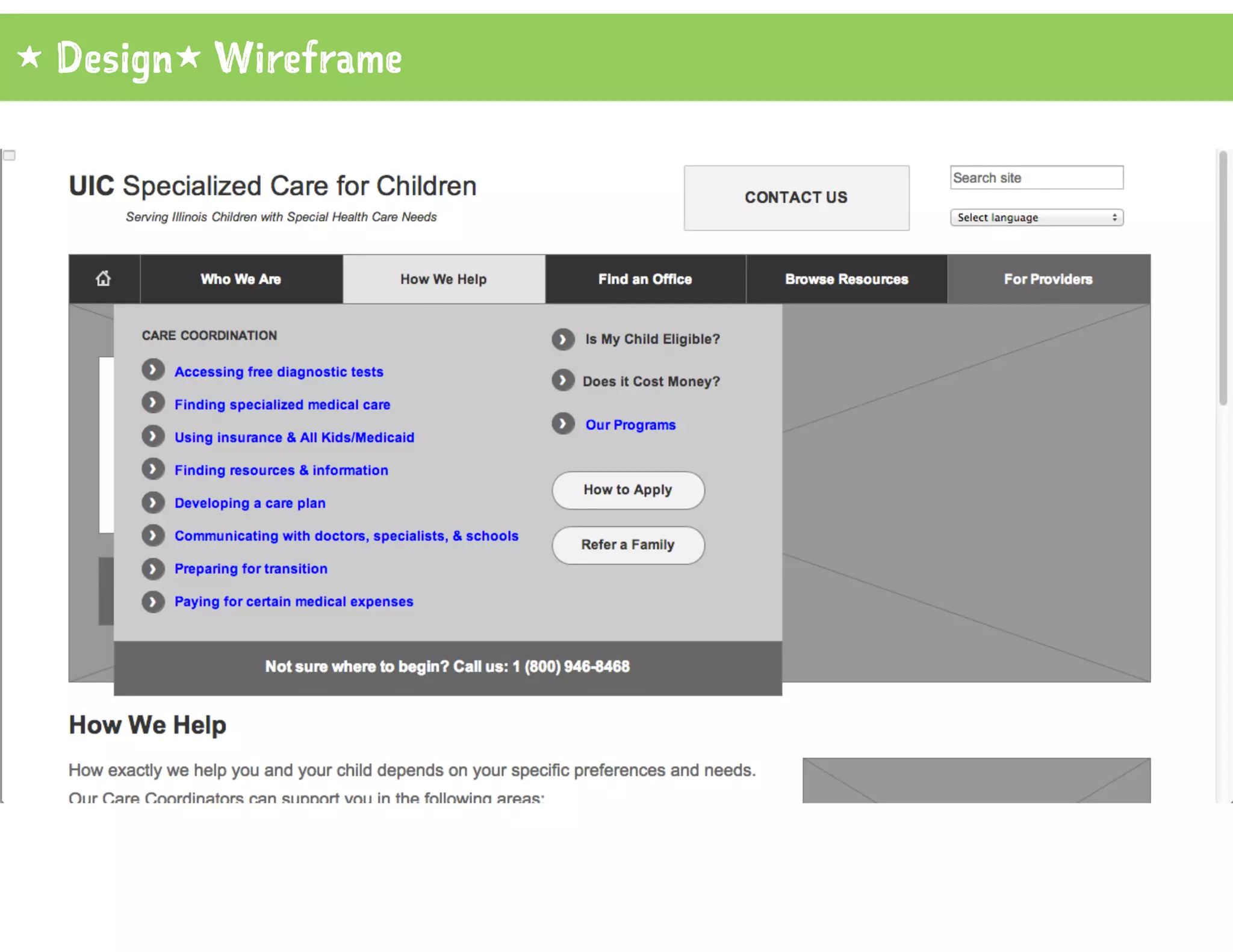This screenshot has height=952, width=1233.
Task: Click the Refer a Family button
Action: point(628,545)
